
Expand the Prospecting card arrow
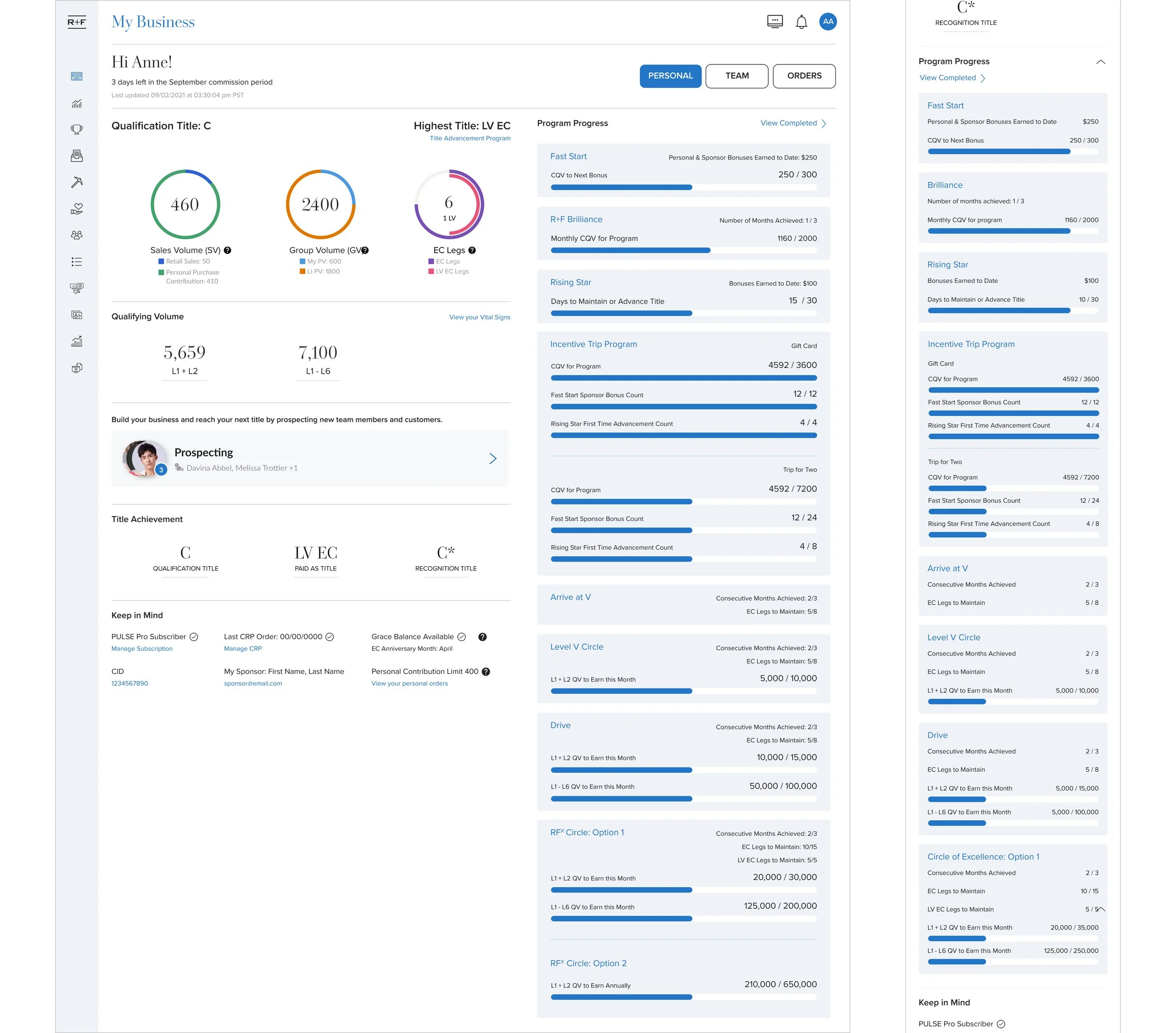coord(493,459)
